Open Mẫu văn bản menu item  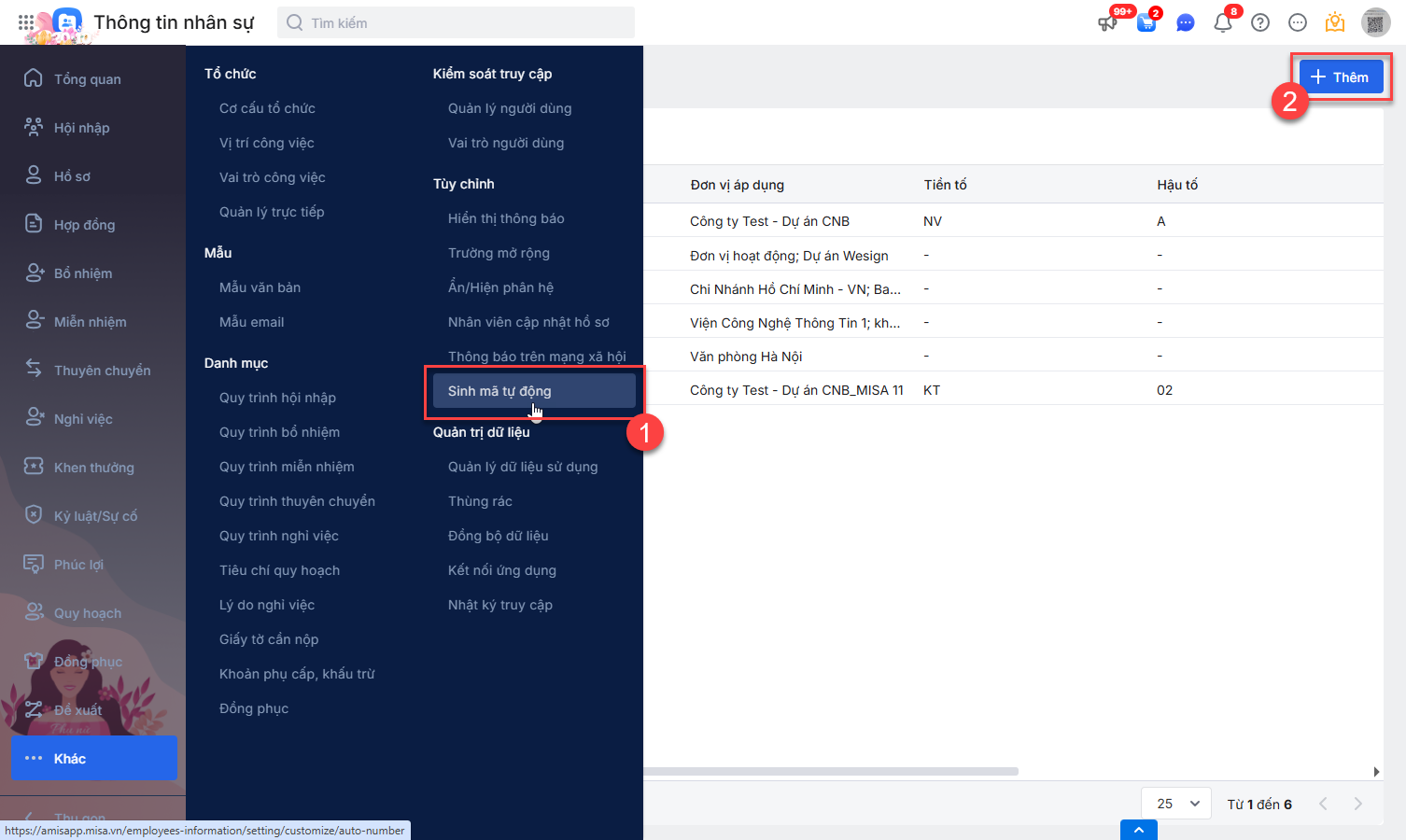point(260,287)
